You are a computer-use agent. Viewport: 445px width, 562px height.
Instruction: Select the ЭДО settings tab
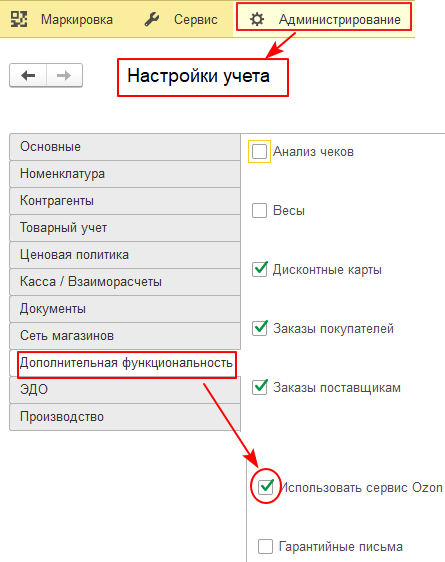click(125, 390)
